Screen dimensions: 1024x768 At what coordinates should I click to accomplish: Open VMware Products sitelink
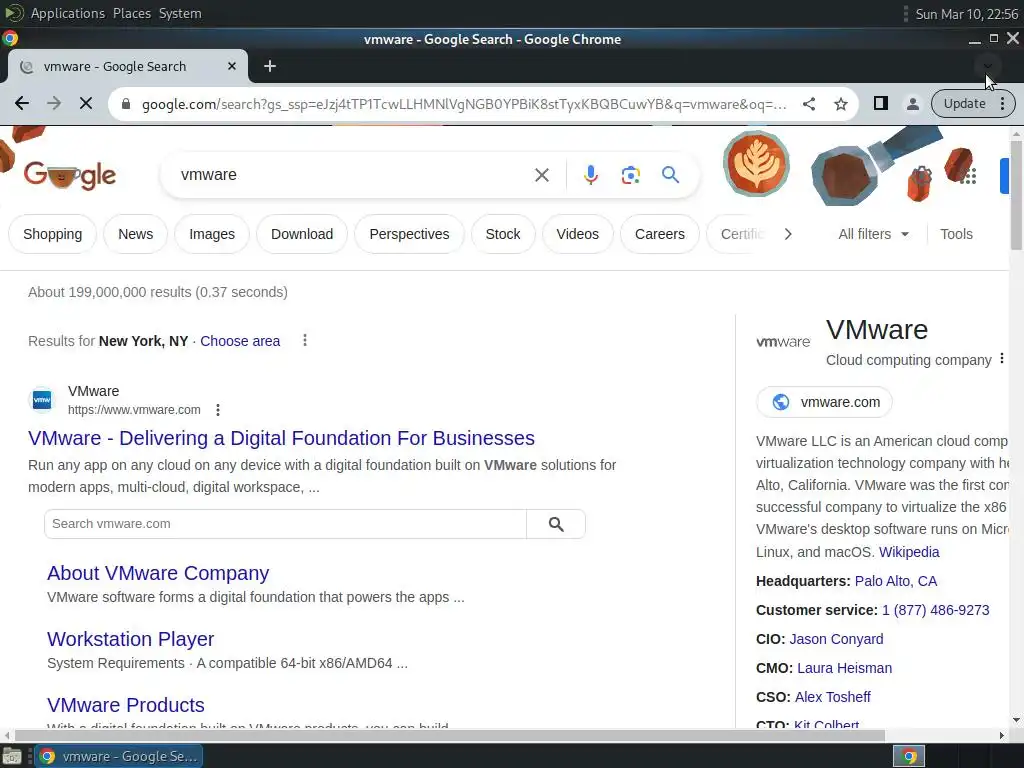click(126, 705)
